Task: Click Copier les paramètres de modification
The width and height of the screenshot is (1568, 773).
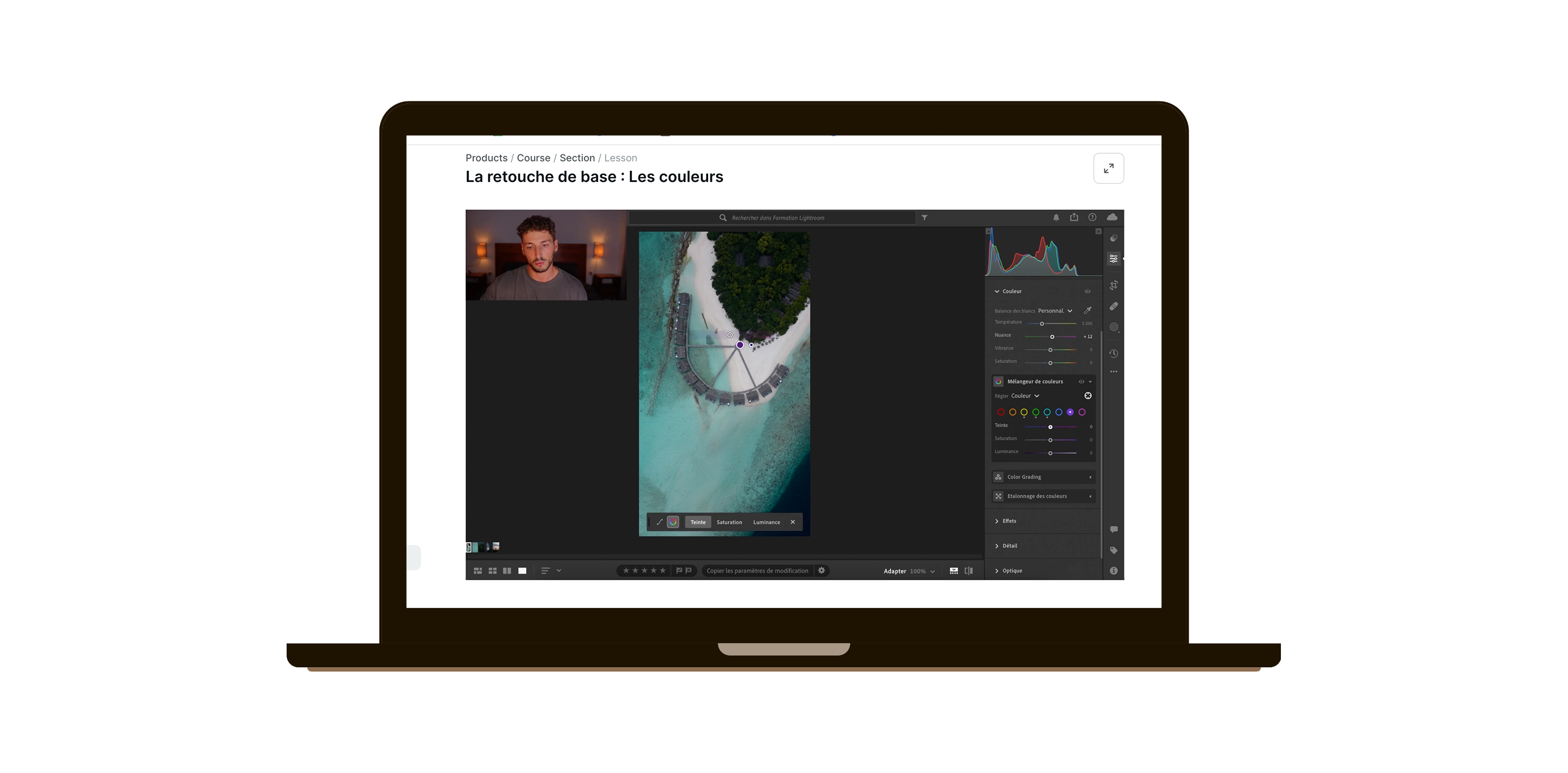Action: (757, 571)
